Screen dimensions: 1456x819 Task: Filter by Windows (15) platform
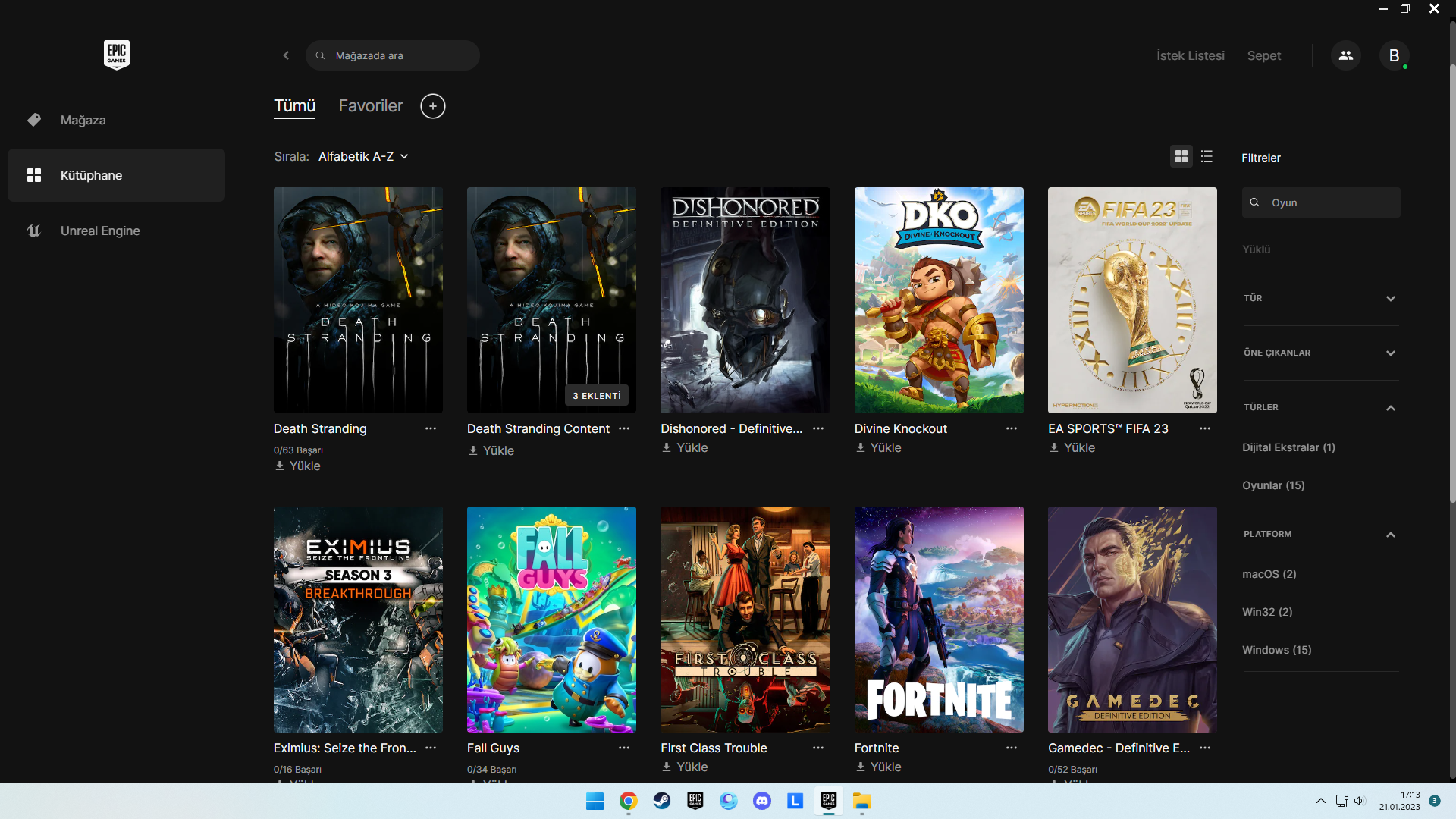1276,650
